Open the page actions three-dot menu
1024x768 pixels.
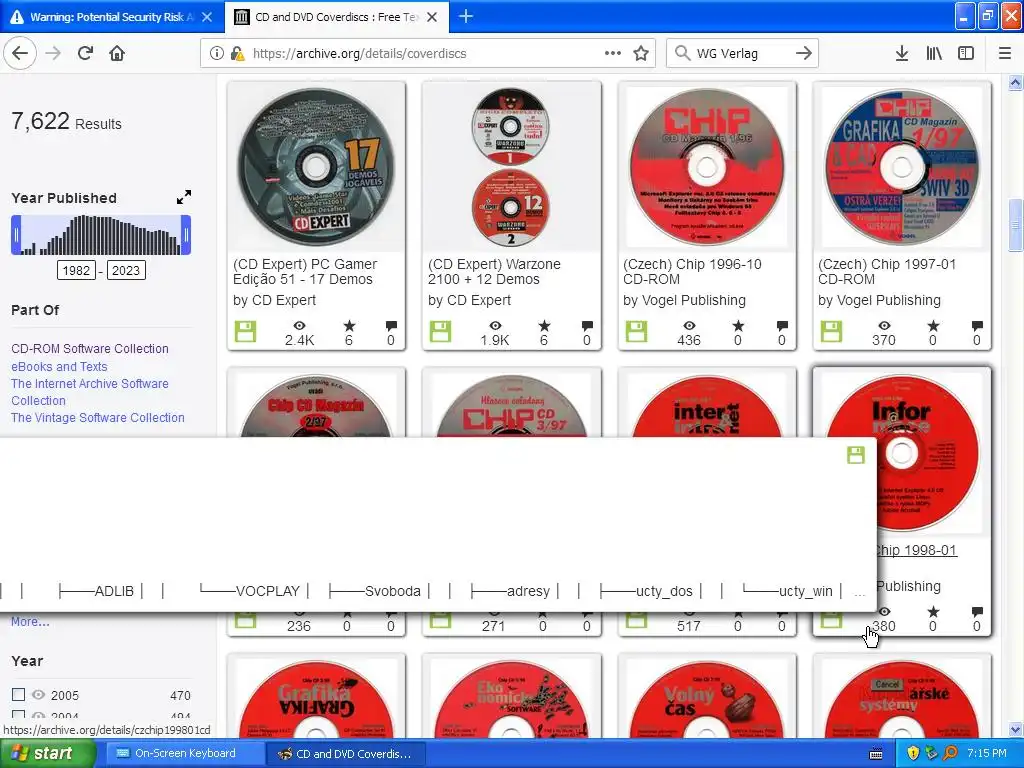tap(613, 53)
